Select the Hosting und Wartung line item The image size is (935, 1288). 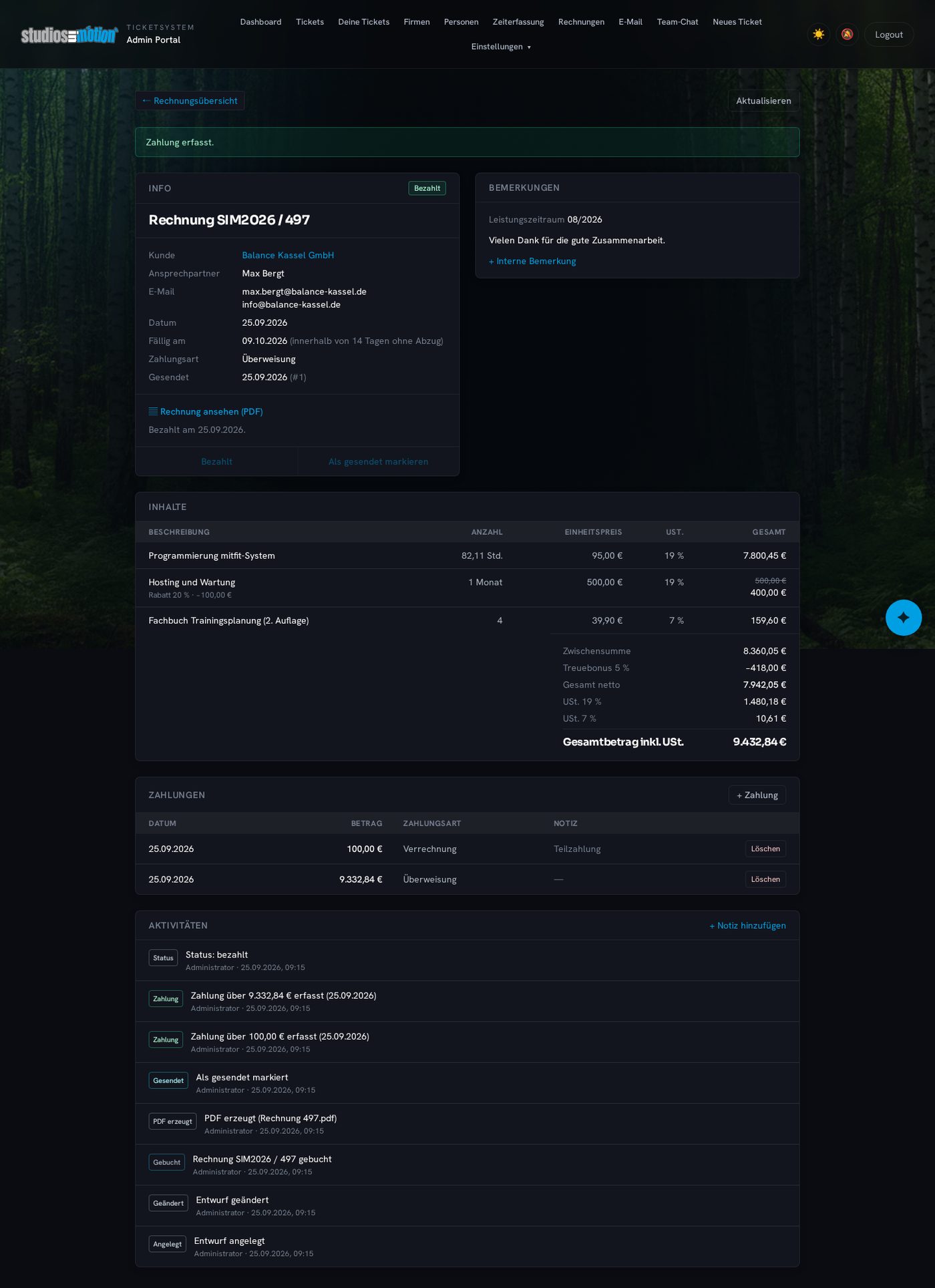[x=467, y=588]
